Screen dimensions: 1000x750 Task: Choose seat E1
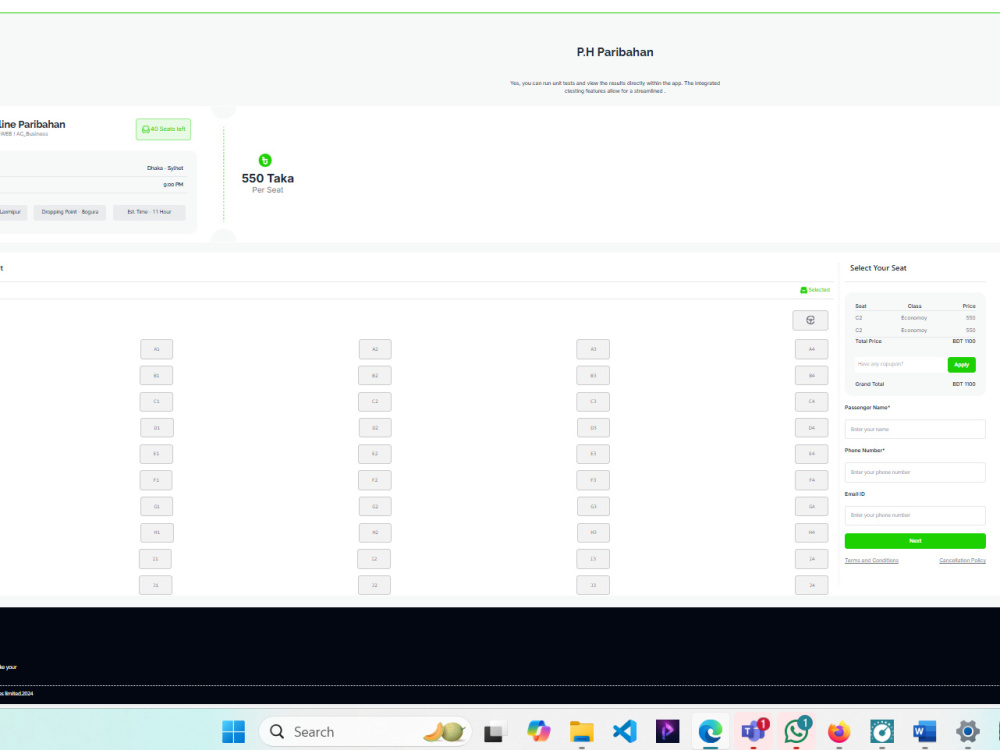tap(156, 454)
